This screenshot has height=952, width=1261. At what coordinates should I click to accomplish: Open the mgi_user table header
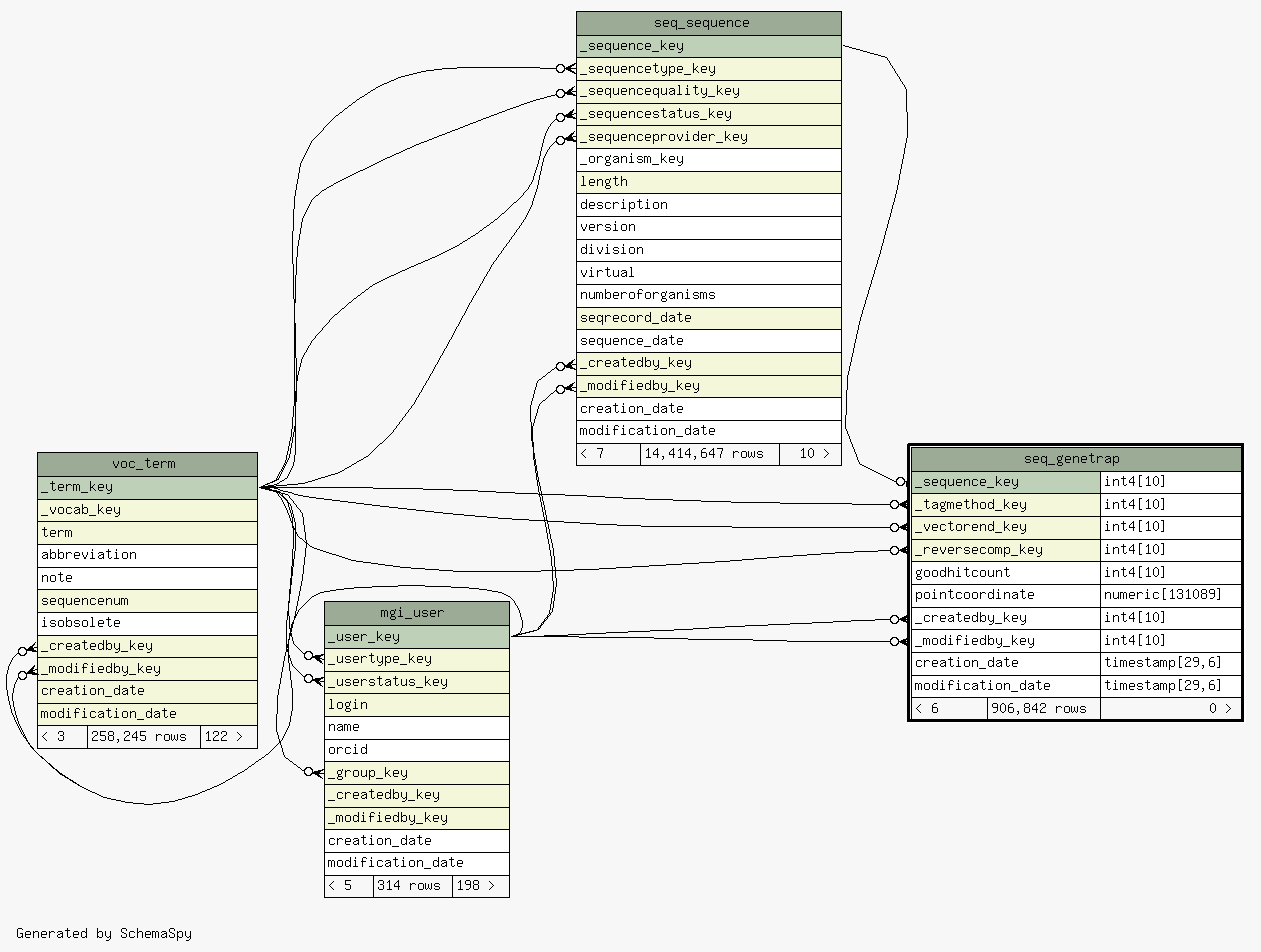pyautogui.click(x=417, y=613)
